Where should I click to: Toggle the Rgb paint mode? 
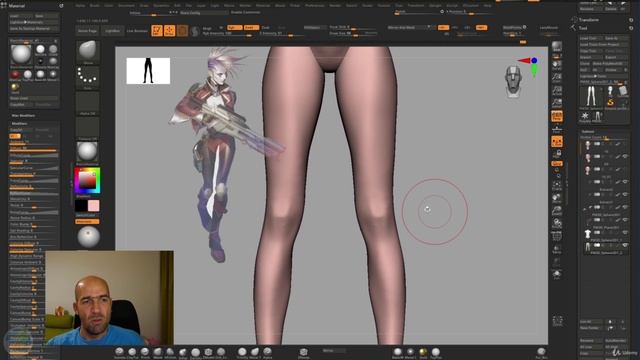(234, 27)
